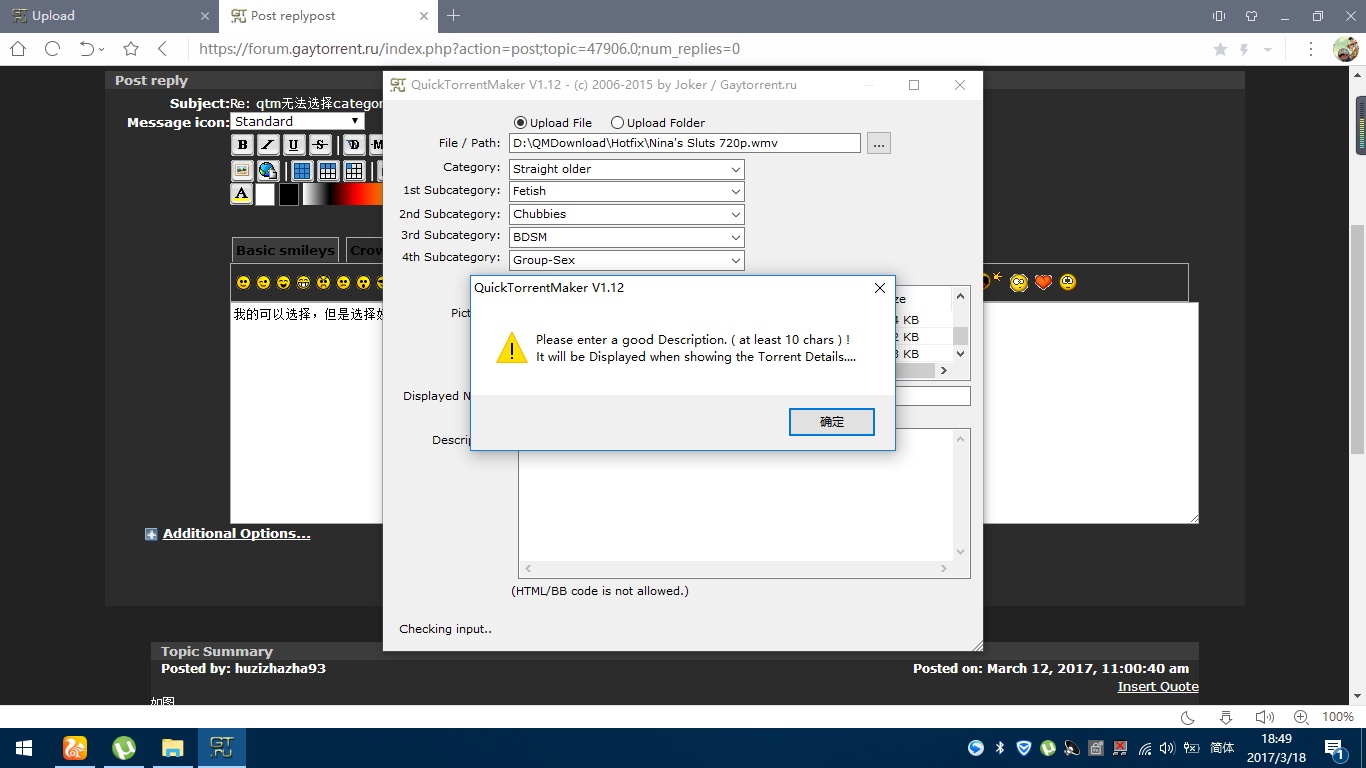Click the insert image icon
This screenshot has height=768, width=1366.
coord(242,171)
